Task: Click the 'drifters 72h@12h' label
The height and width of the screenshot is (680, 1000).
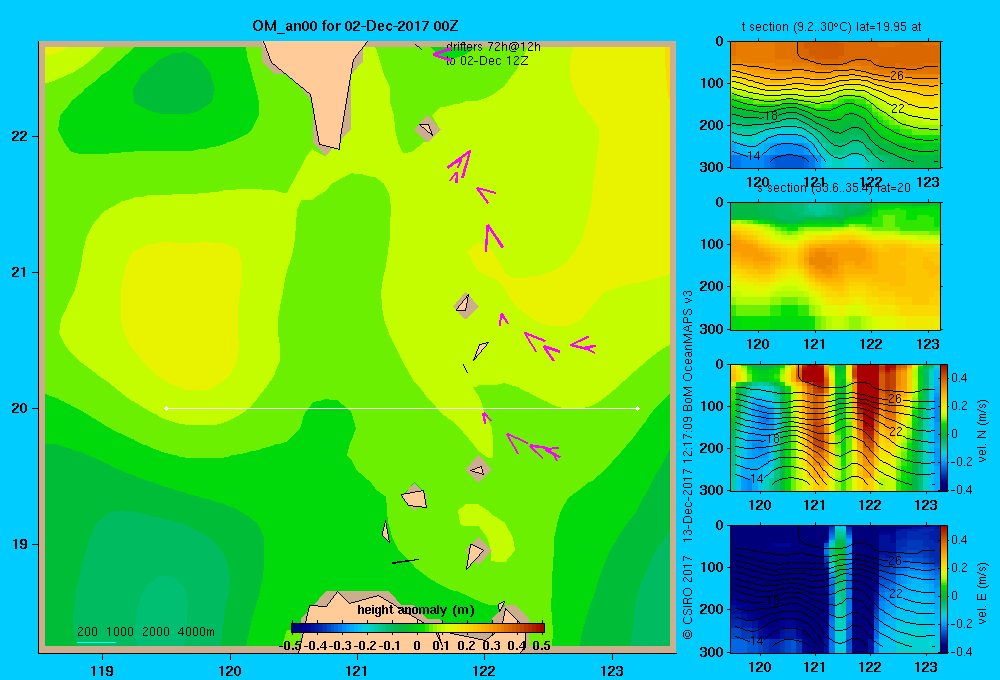Action: tap(493, 47)
